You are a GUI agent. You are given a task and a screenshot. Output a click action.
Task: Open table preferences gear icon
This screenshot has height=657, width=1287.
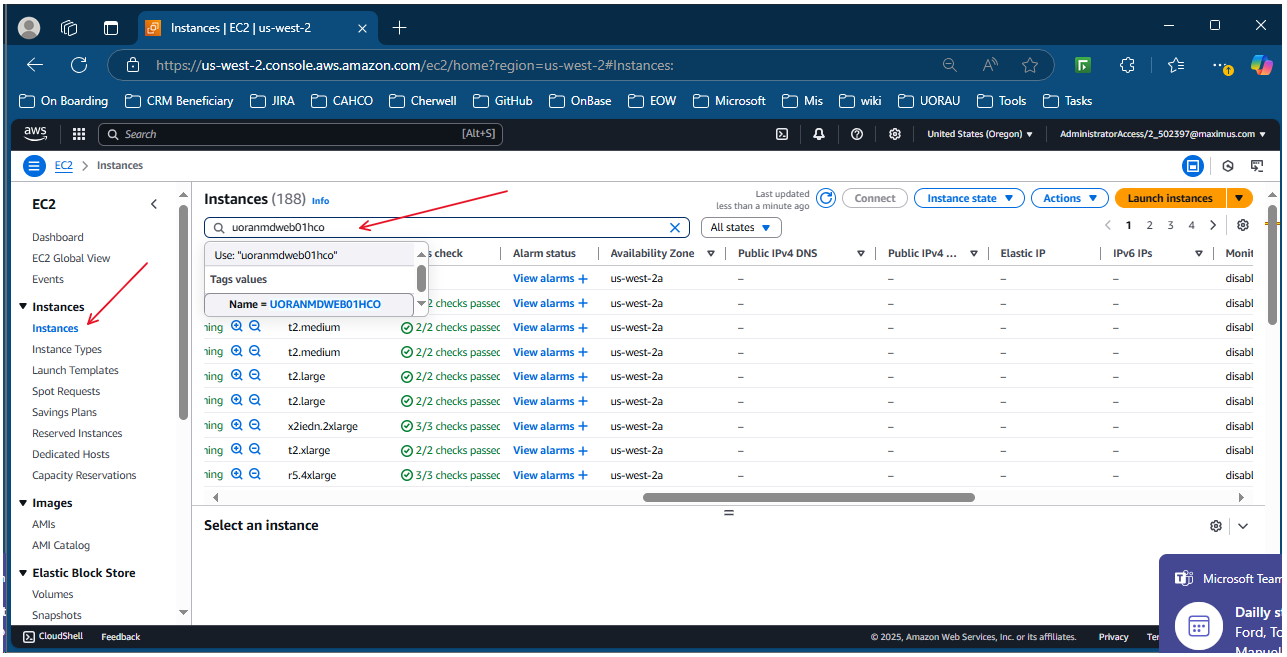click(1243, 226)
